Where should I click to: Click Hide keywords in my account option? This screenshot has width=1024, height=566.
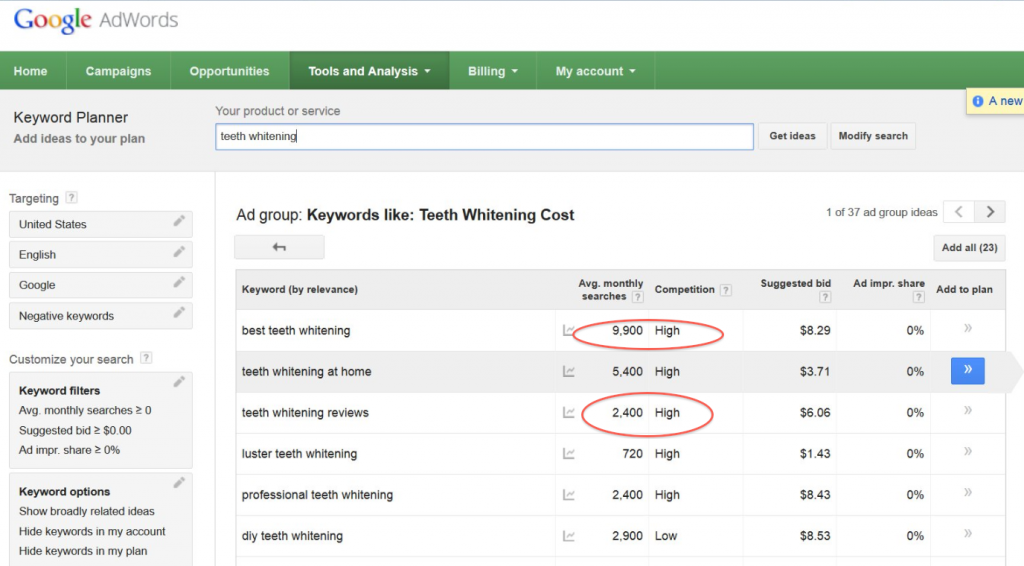tap(92, 531)
